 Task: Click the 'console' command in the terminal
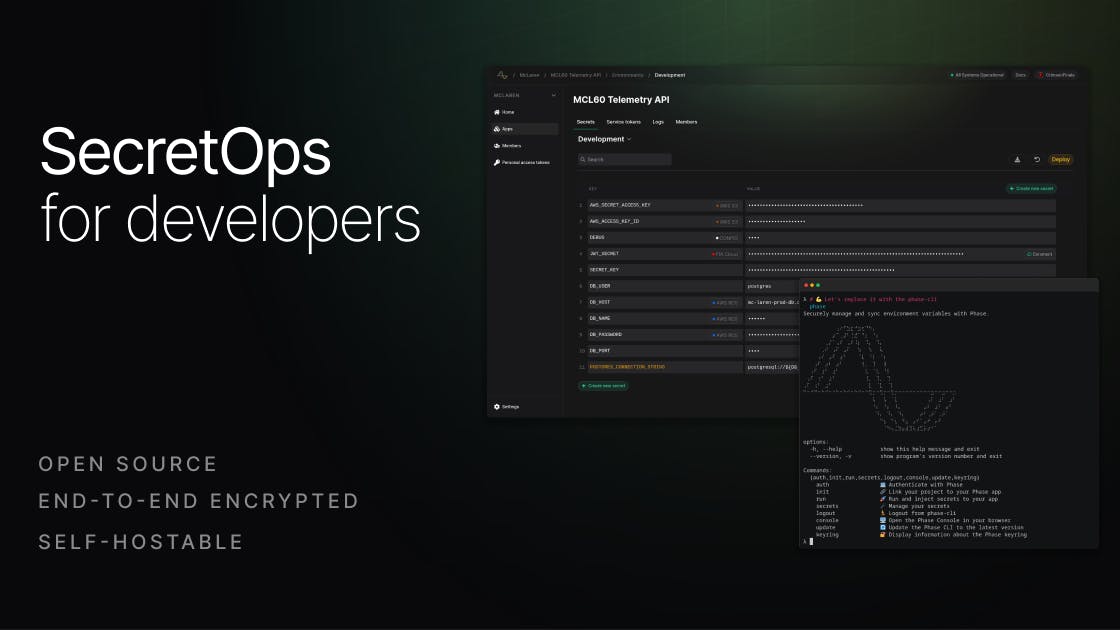pyautogui.click(x=827, y=521)
